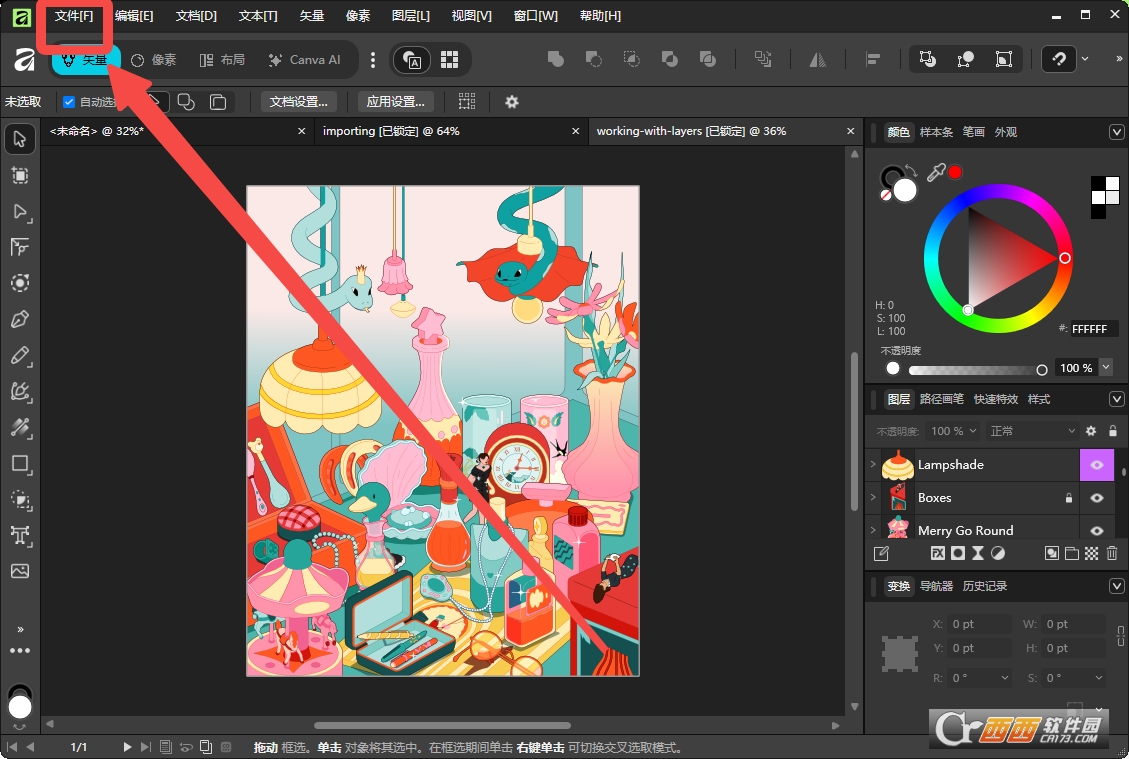Select the Vector Brush tool
The height and width of the screenshot is (759, 1129).
20,391
